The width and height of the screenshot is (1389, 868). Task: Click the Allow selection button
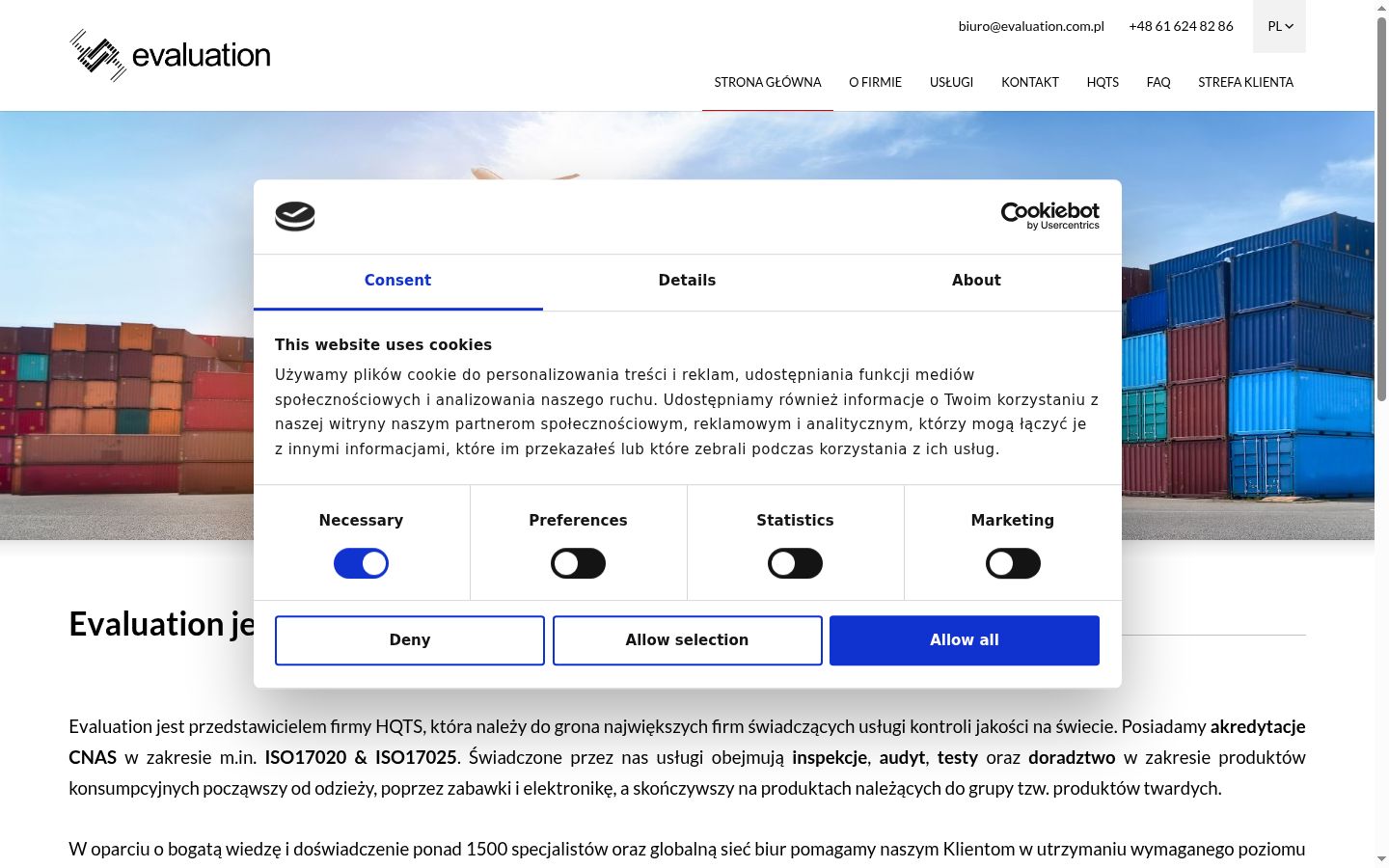[687, 640]
